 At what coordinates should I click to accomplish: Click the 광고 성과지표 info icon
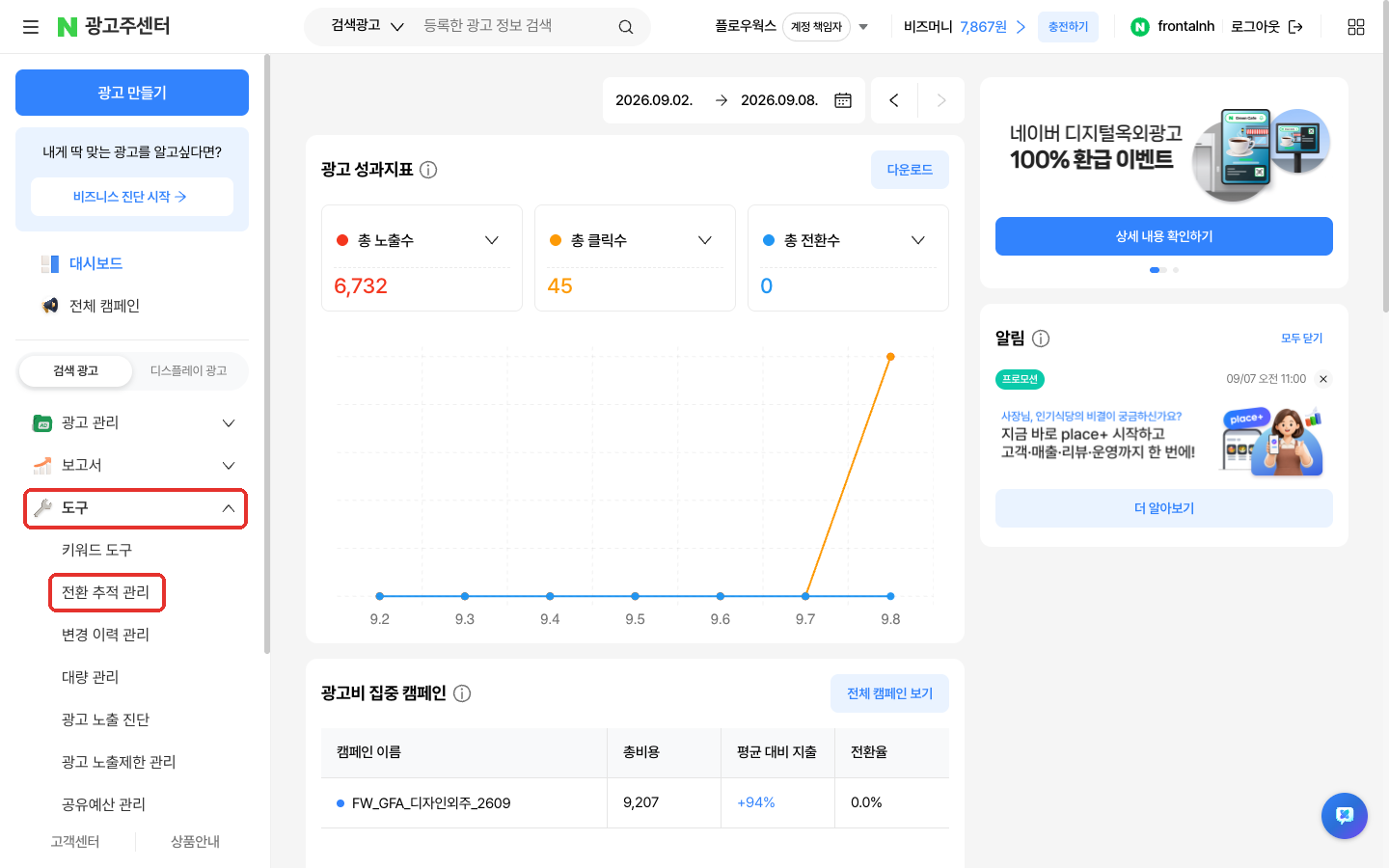click(x=428, y=170)
